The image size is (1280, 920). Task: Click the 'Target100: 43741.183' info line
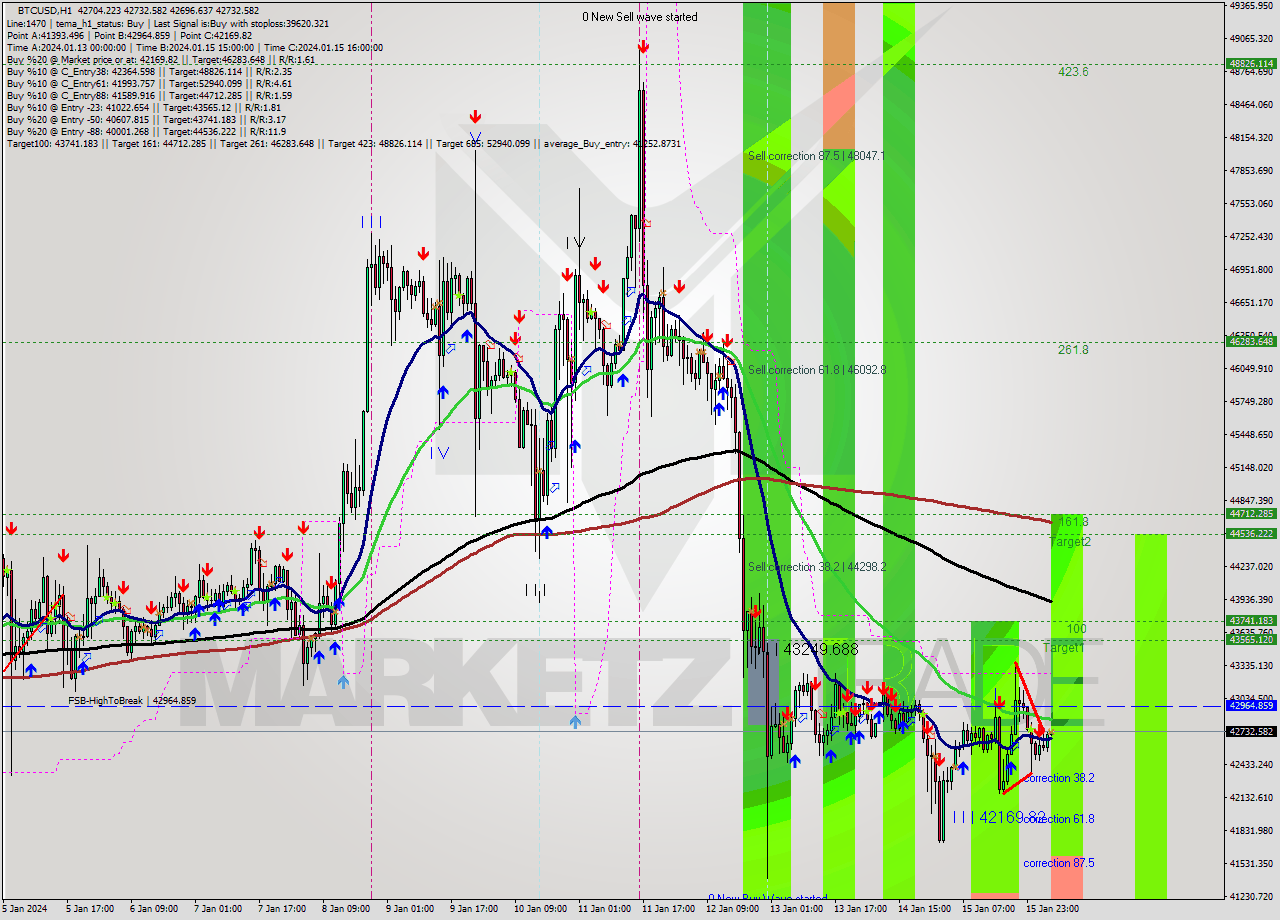tap(52, 144)
